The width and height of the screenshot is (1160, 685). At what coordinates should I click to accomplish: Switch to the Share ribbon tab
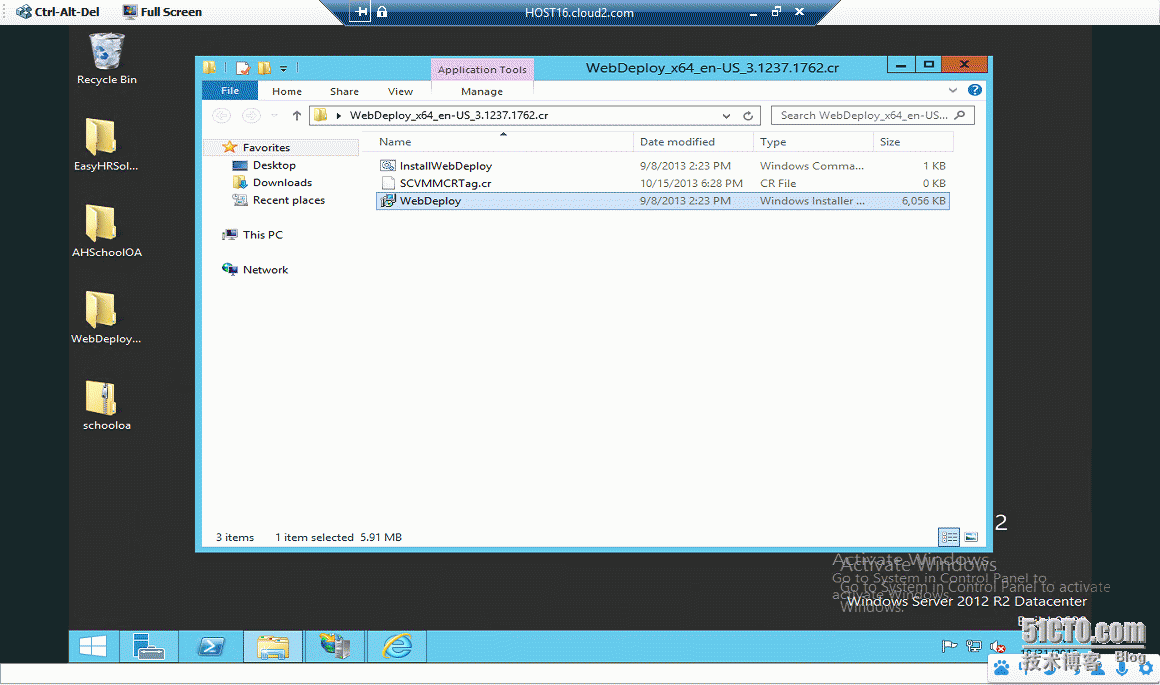tap(344, 91)
